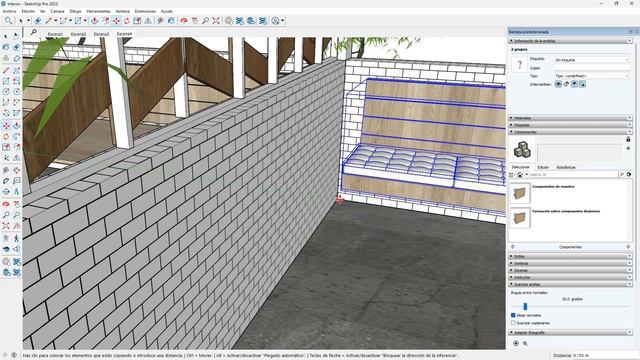Activate the Follow Me tool in the left toolbar

[x=16, y=136]
